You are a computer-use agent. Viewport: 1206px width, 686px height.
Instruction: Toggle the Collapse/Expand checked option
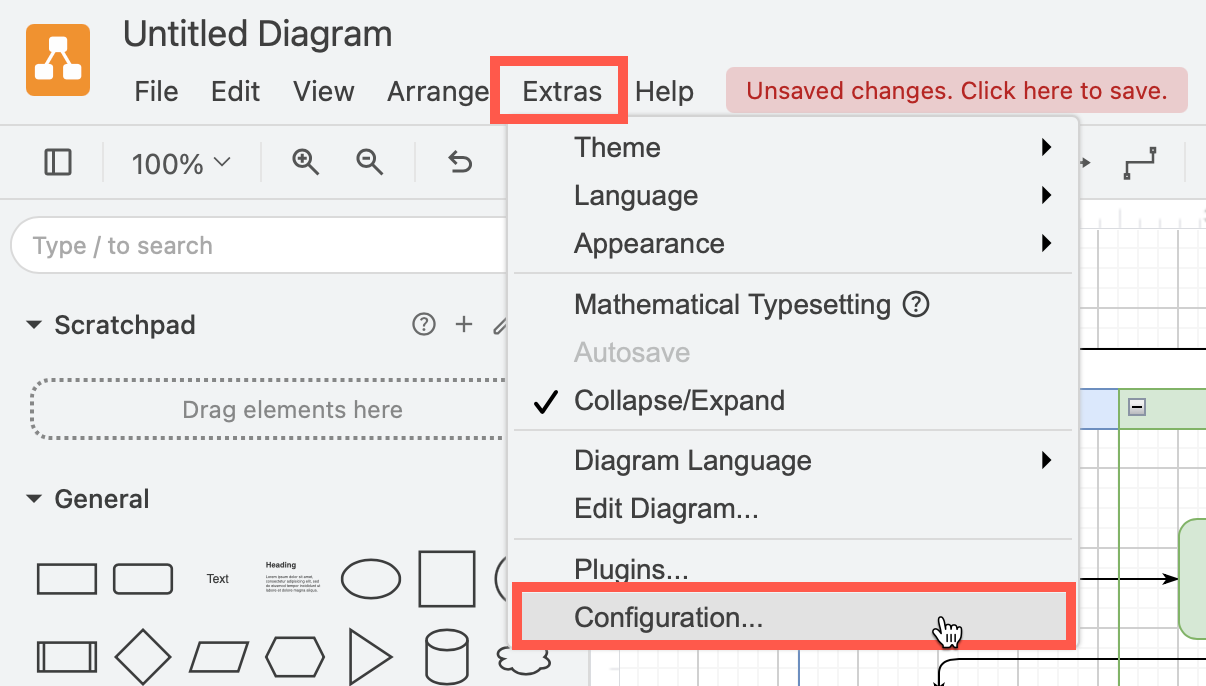792,401
